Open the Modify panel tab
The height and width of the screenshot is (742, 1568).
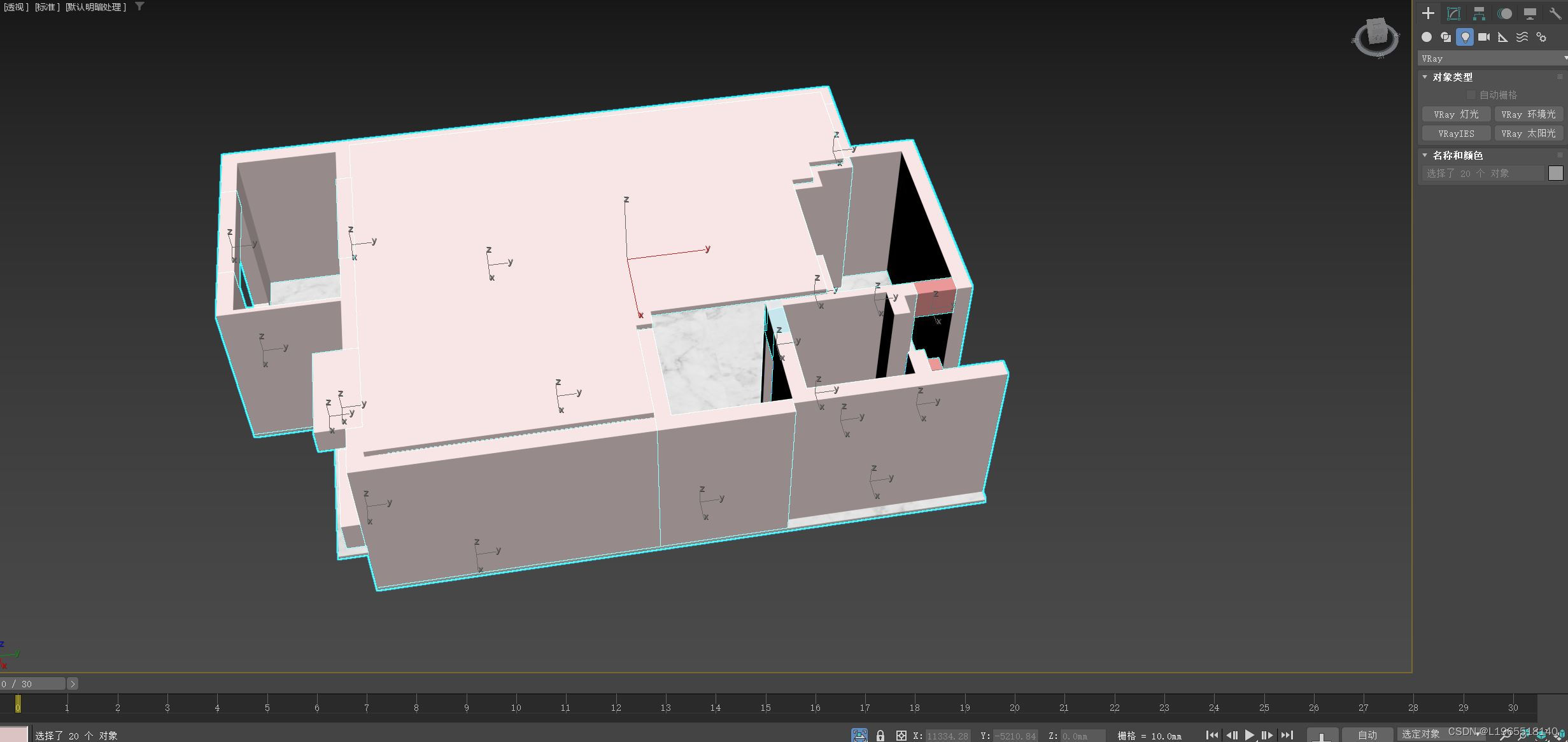click(x=1453, y=13)
